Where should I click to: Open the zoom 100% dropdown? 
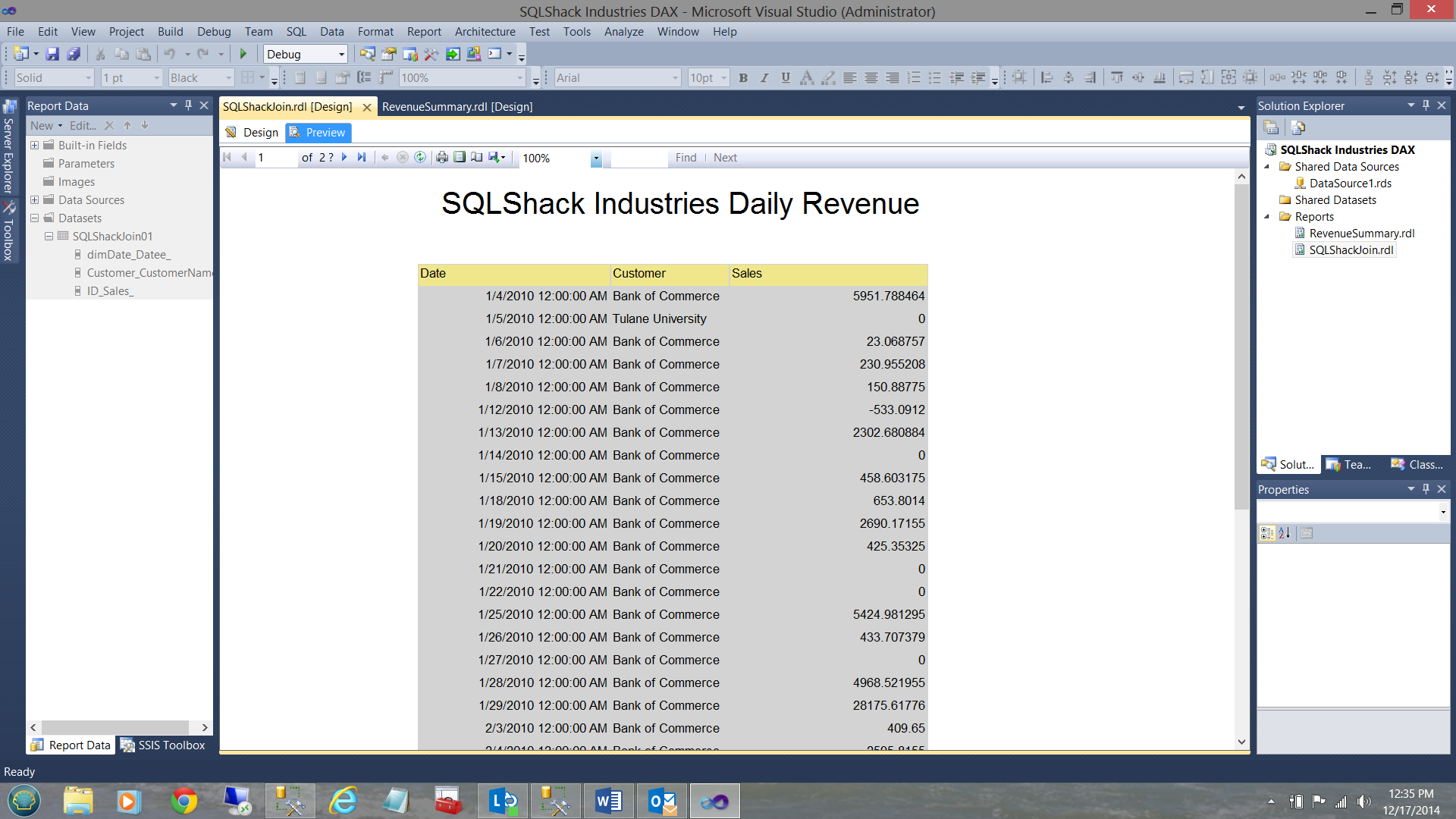596,158
